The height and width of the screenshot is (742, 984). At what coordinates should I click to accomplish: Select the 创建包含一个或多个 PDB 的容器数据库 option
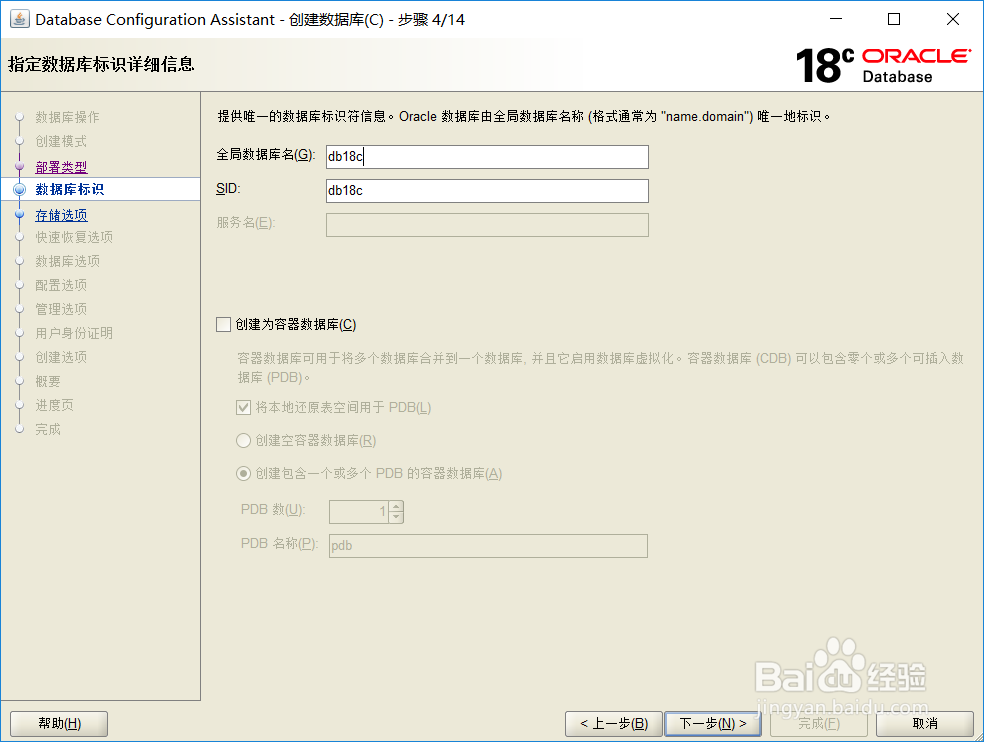pos(243,474)
